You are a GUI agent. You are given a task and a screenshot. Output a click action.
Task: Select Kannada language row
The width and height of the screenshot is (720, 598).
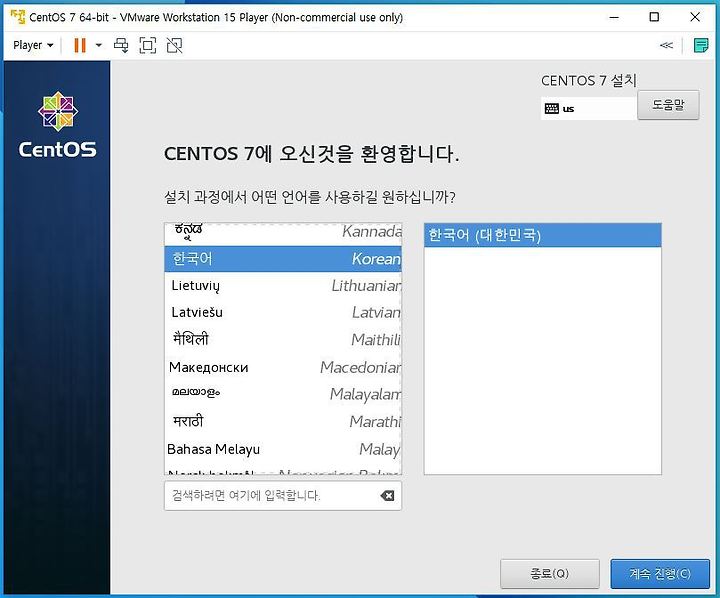point(283,232)
